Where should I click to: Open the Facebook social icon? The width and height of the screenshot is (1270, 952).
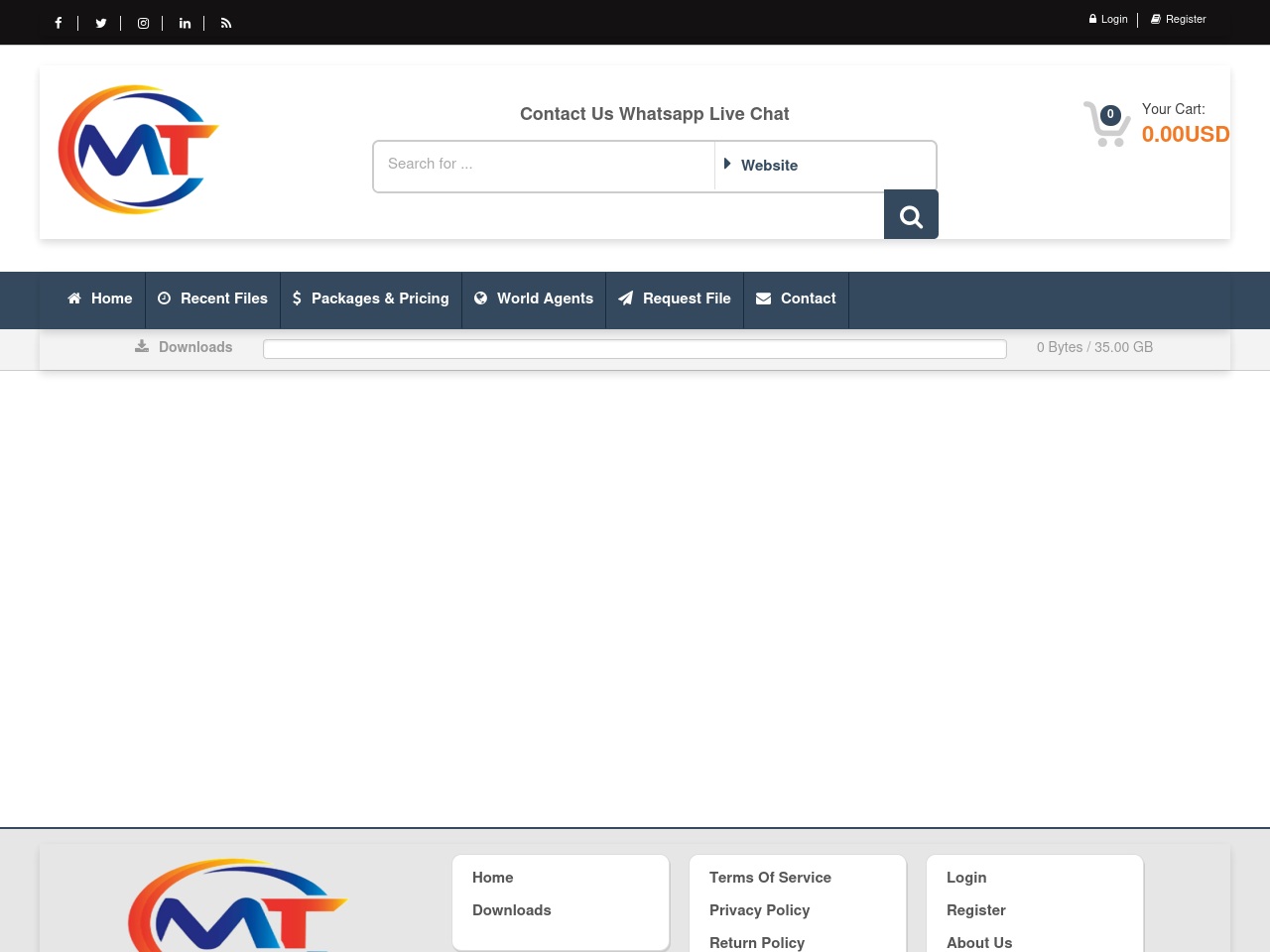click(x=59, y=23)
